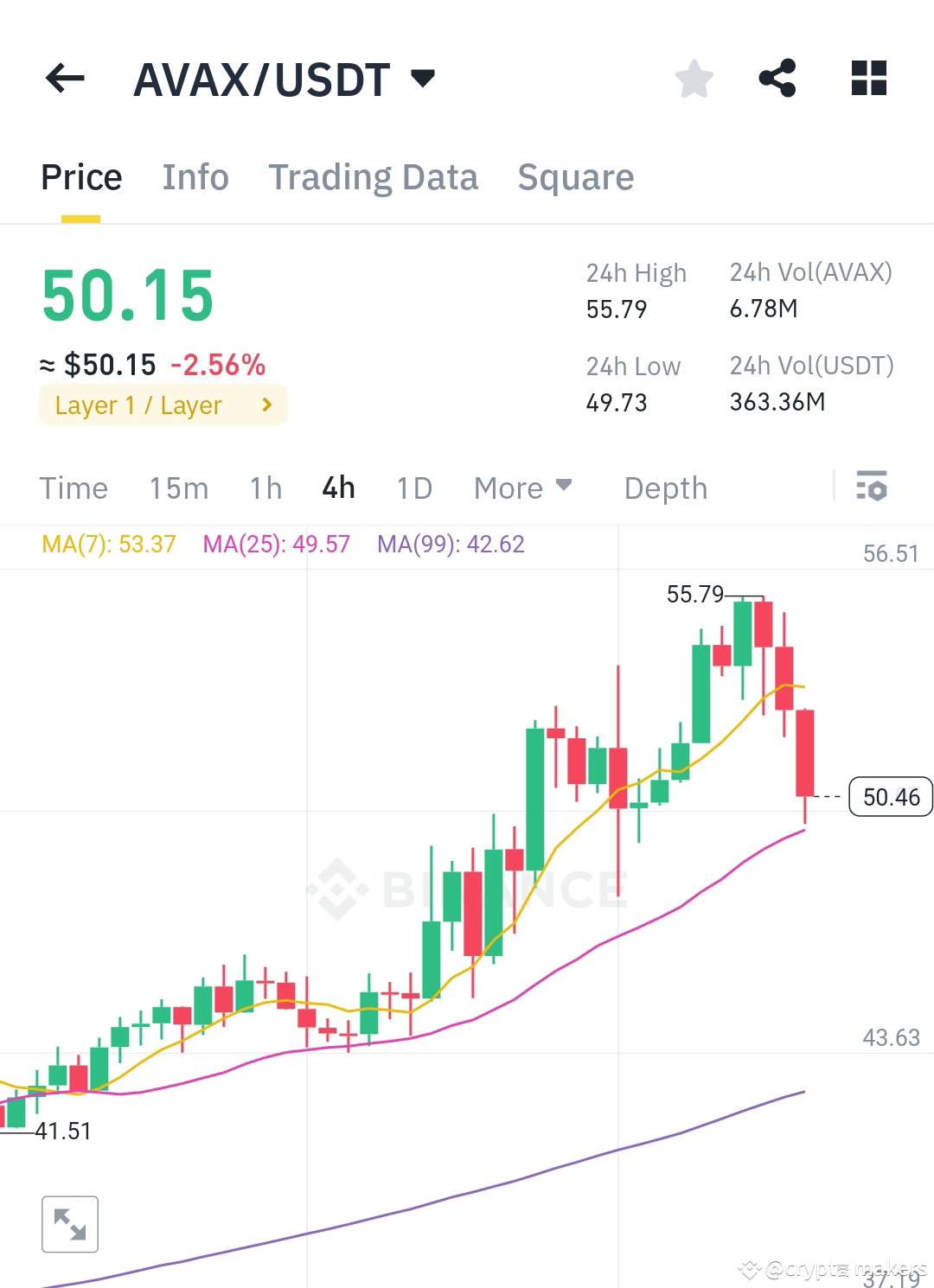
Task: Select the Depth view option
Action: (x=665, y=488)
